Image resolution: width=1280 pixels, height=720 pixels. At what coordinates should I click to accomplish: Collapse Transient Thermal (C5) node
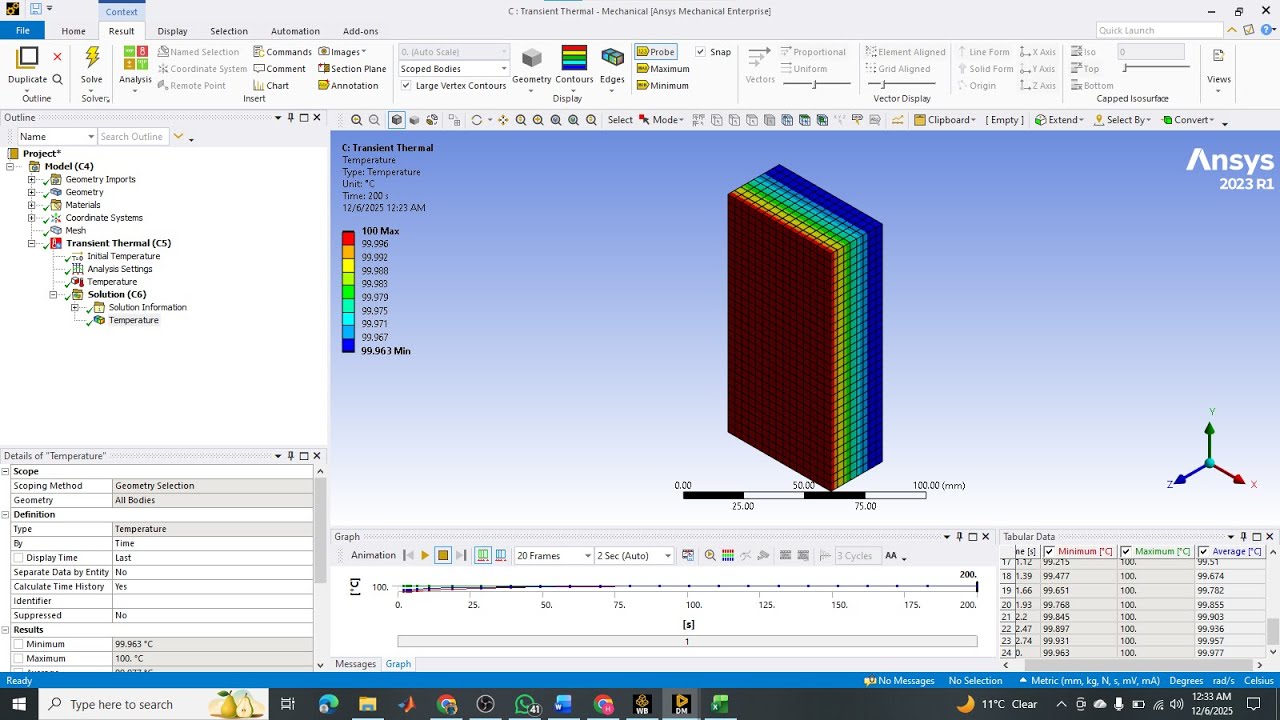31,244
